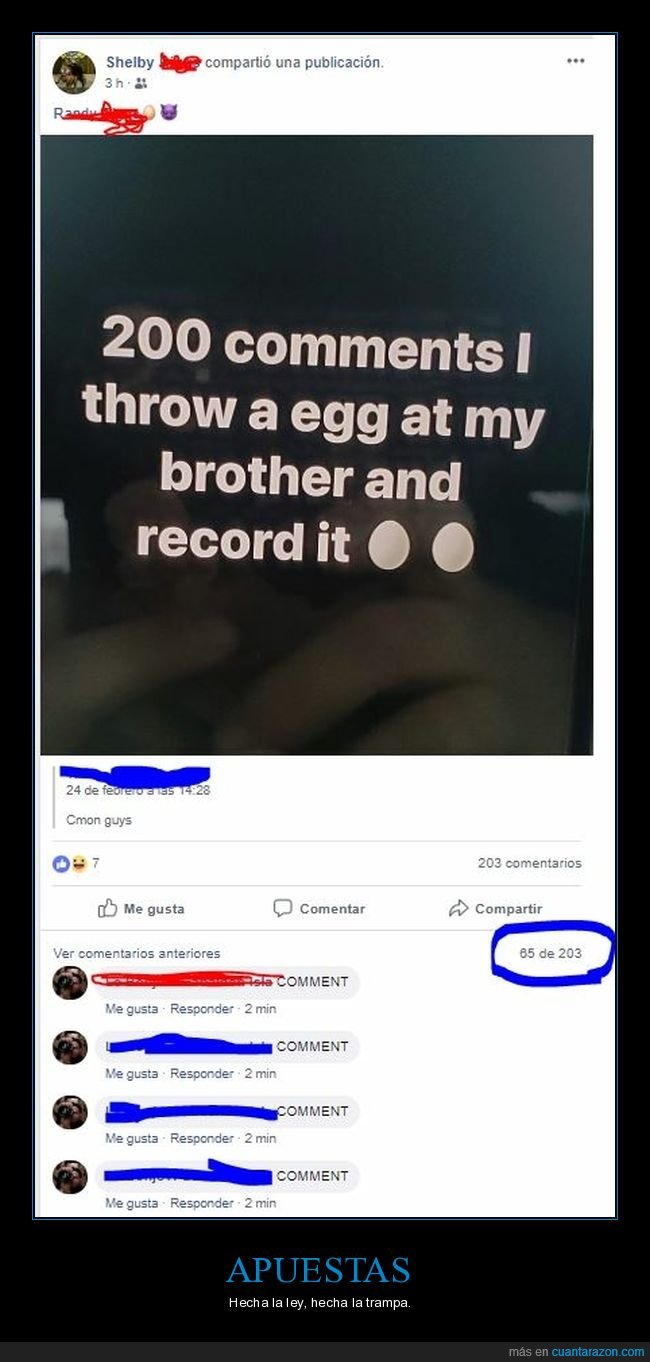Click the Comentar button
The image size is (650, 1362).
pyautogui.click(x=319, y=909)
